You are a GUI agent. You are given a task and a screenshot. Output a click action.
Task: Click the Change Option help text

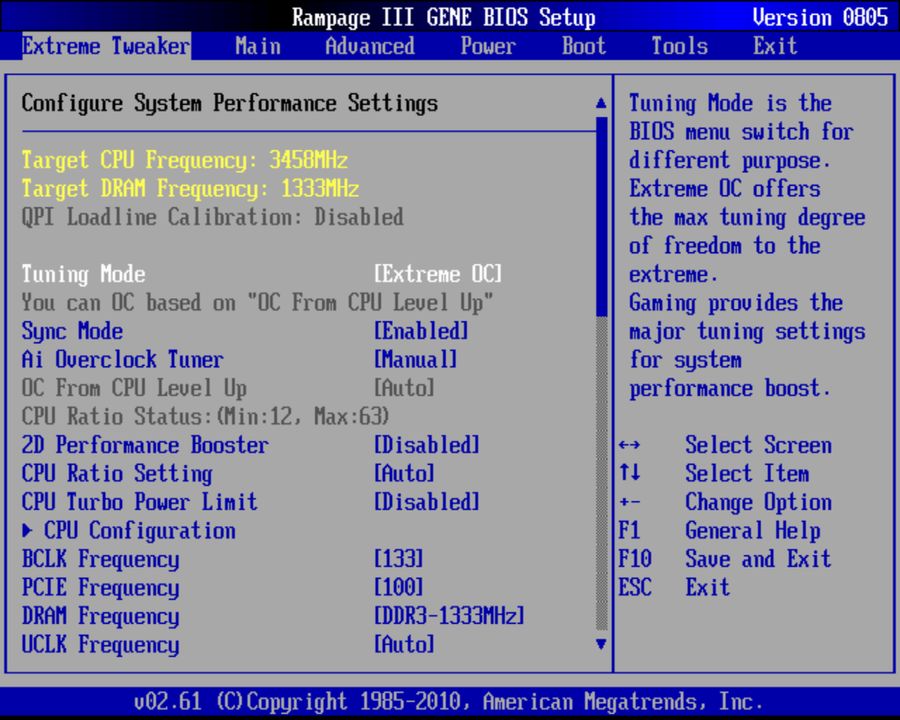point(758,502)
